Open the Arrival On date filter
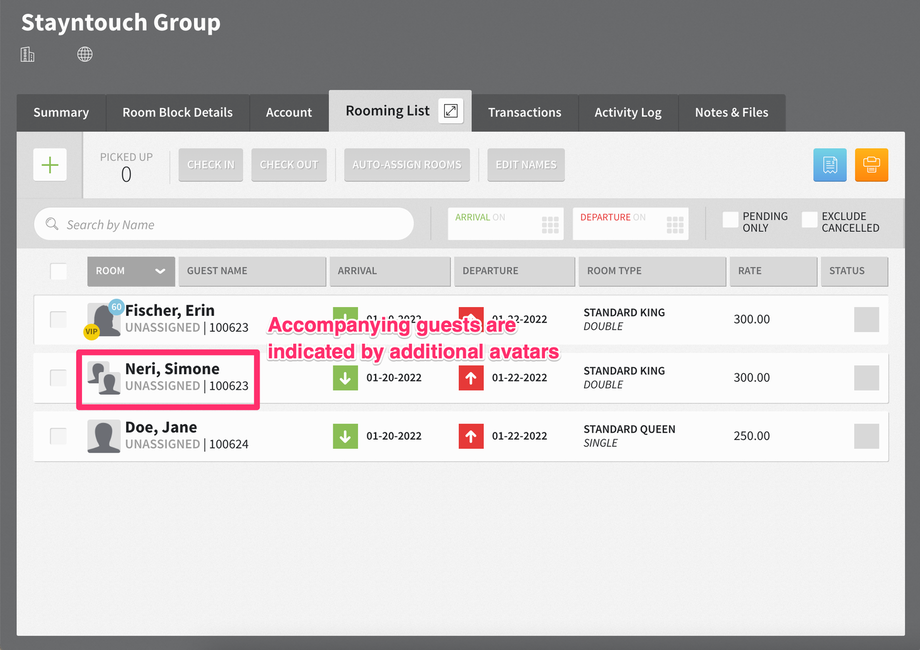The width and height of the screenshot is (920, 650). 505,224
